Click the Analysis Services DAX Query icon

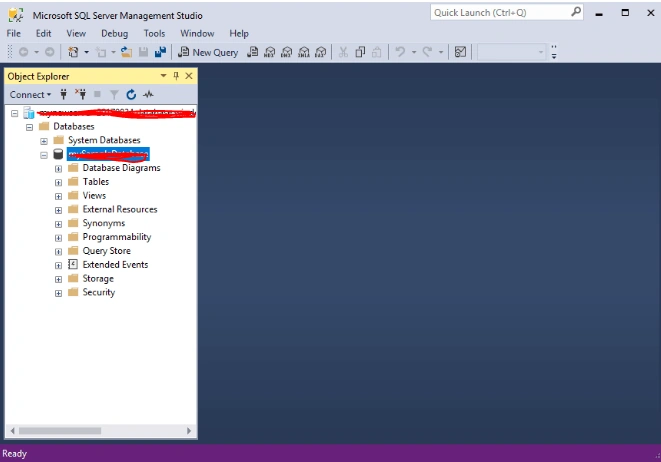tap(321, 52)
